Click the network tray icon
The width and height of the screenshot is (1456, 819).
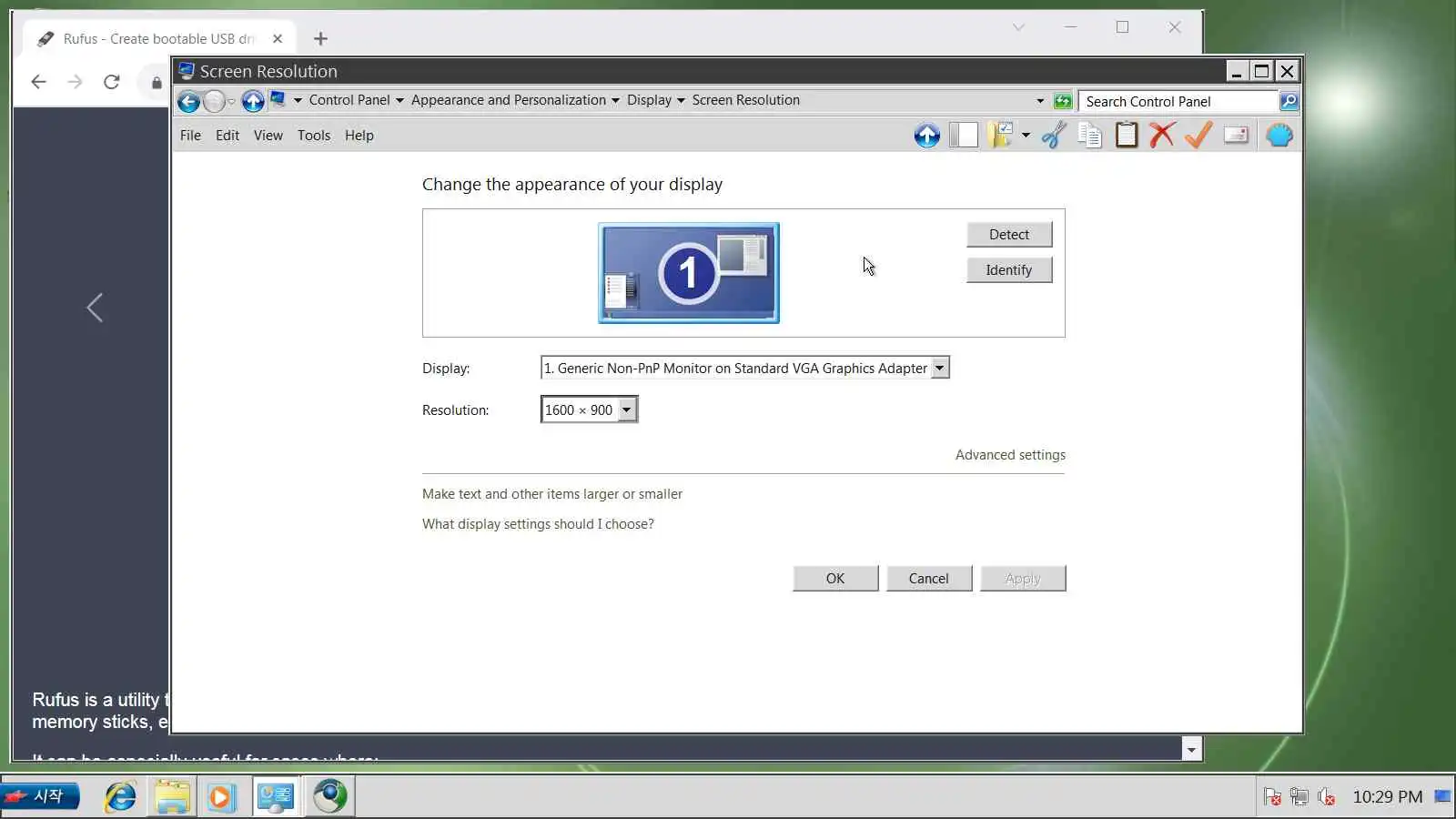(x=1299, y=797)
